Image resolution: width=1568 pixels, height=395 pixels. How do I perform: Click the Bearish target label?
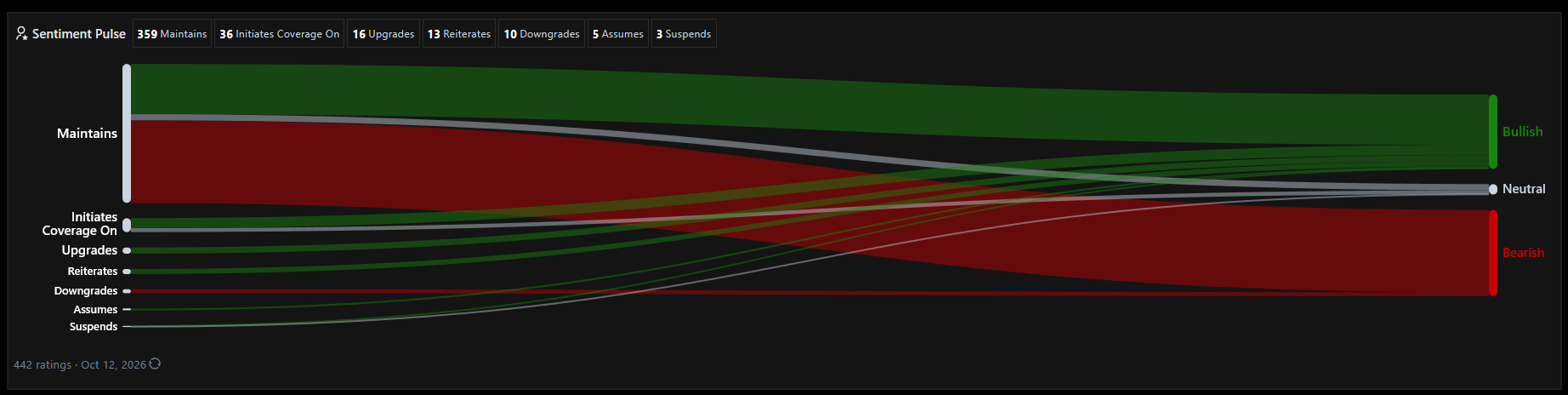1523,253
